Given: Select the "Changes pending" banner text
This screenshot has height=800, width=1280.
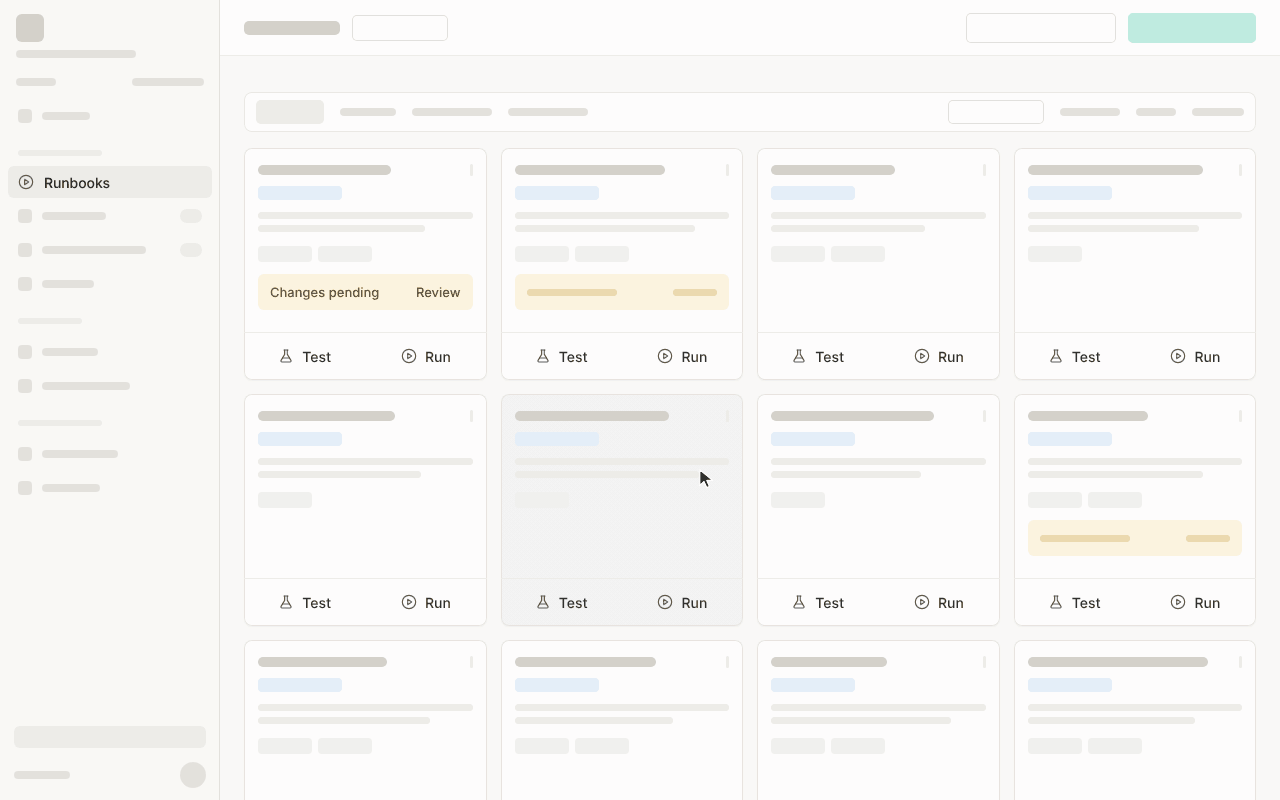Looking at the screenshot, I should coord(324,292).
